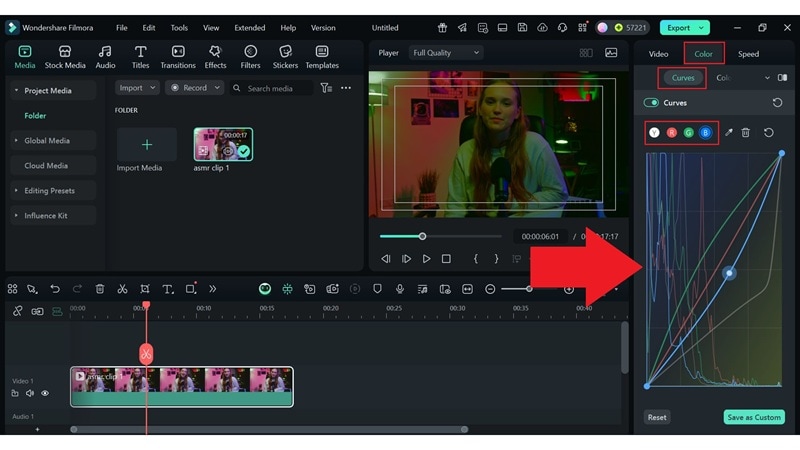Image resolution: width=800 pixels, height=450 pixels.
Task: Open the Export dropdown arrow
Action: pos(702,28)
